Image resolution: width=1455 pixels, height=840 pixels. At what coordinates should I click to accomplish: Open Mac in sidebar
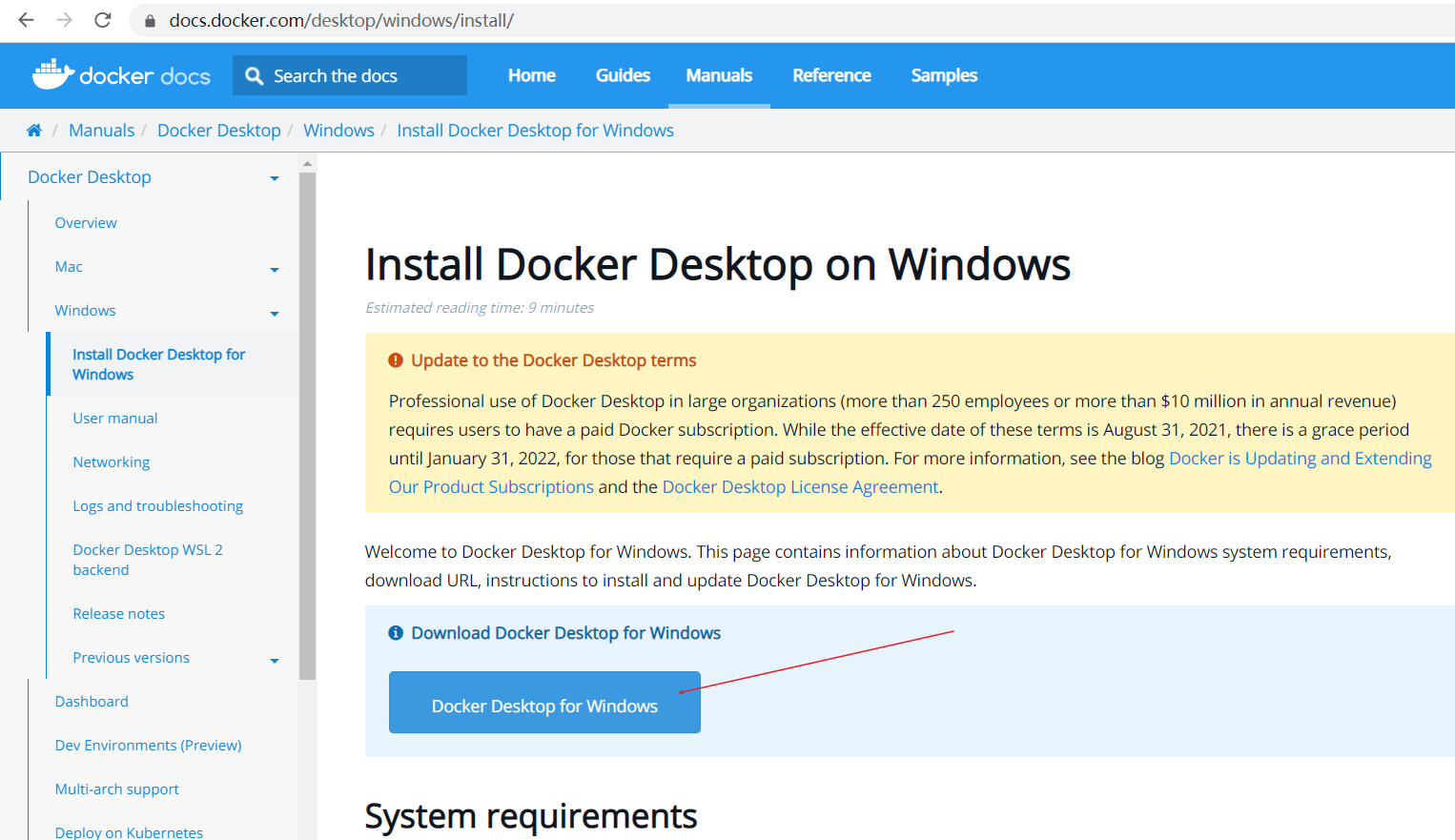[69, 267]
